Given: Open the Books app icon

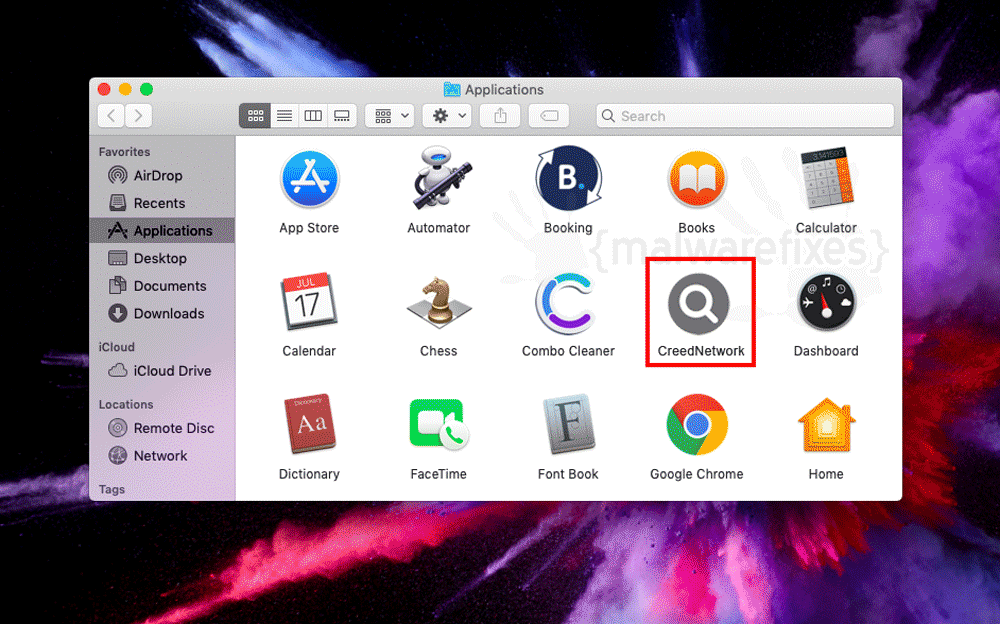Looking at the screenshot, I should (697, 180).
